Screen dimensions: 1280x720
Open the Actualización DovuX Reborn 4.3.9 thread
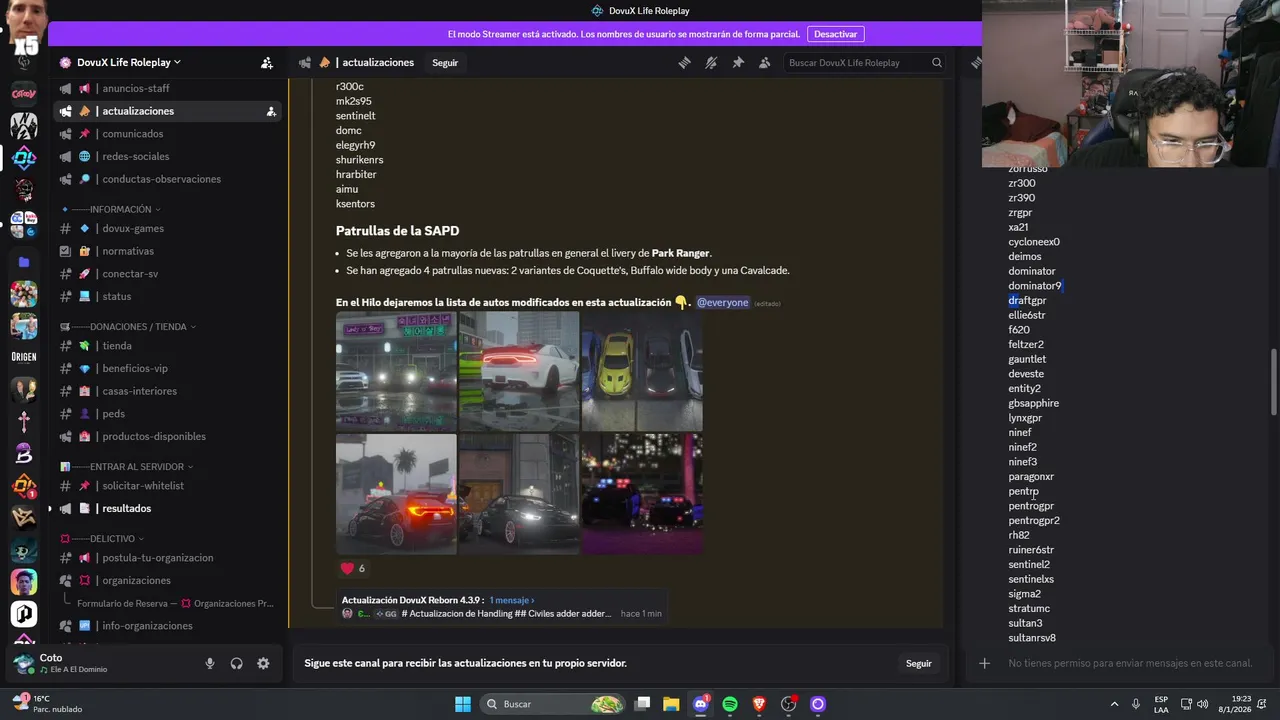pyautogui.click(x=413, y=600)
